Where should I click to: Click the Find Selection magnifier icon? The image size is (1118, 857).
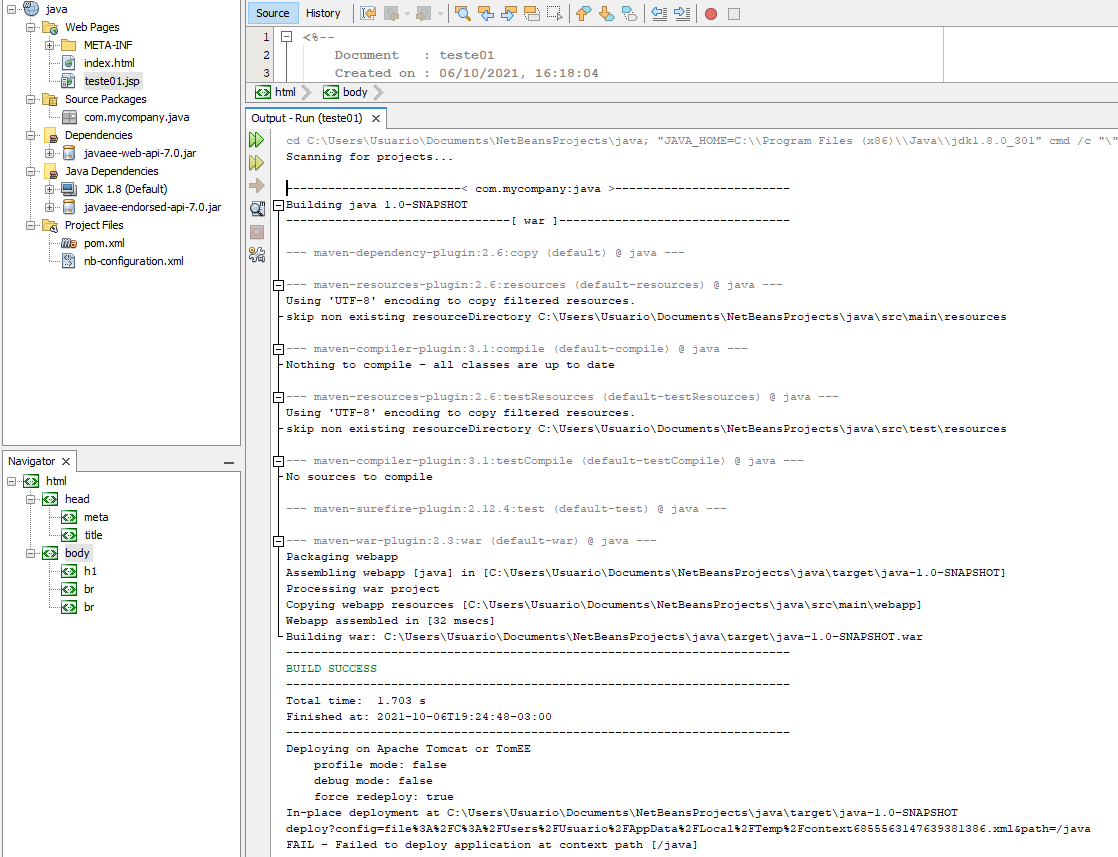coord(463,14)
